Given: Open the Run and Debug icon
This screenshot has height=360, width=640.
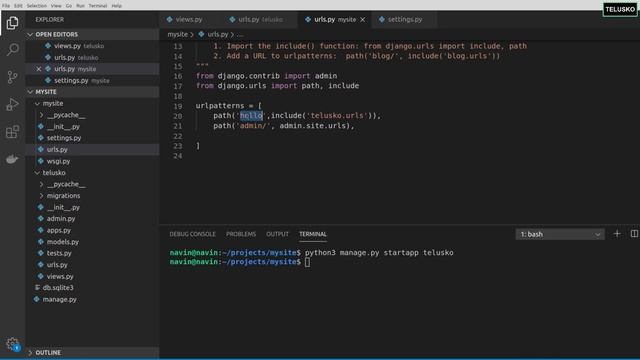Looking at the screenshot, I should [12, 104].
